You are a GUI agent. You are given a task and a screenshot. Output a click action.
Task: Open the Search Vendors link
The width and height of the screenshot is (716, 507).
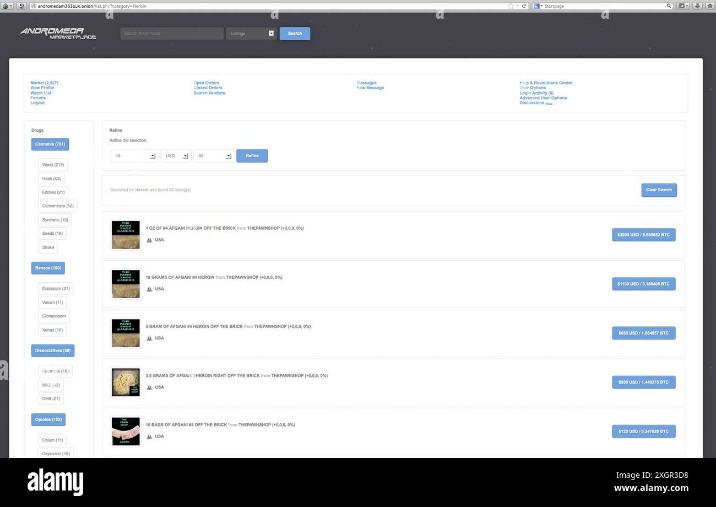click(210, 93)
